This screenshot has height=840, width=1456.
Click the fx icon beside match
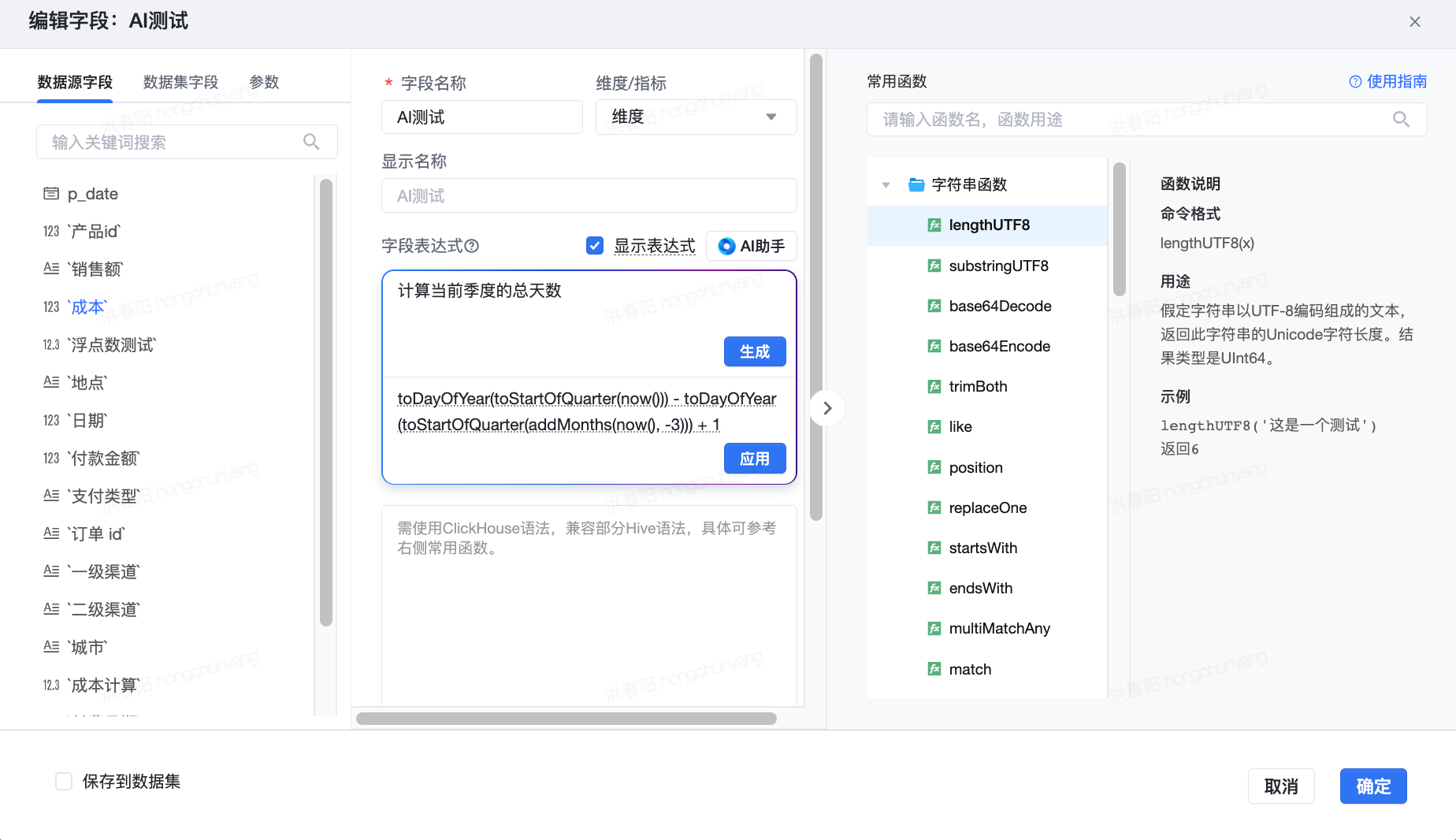click(x=934, y=669)
